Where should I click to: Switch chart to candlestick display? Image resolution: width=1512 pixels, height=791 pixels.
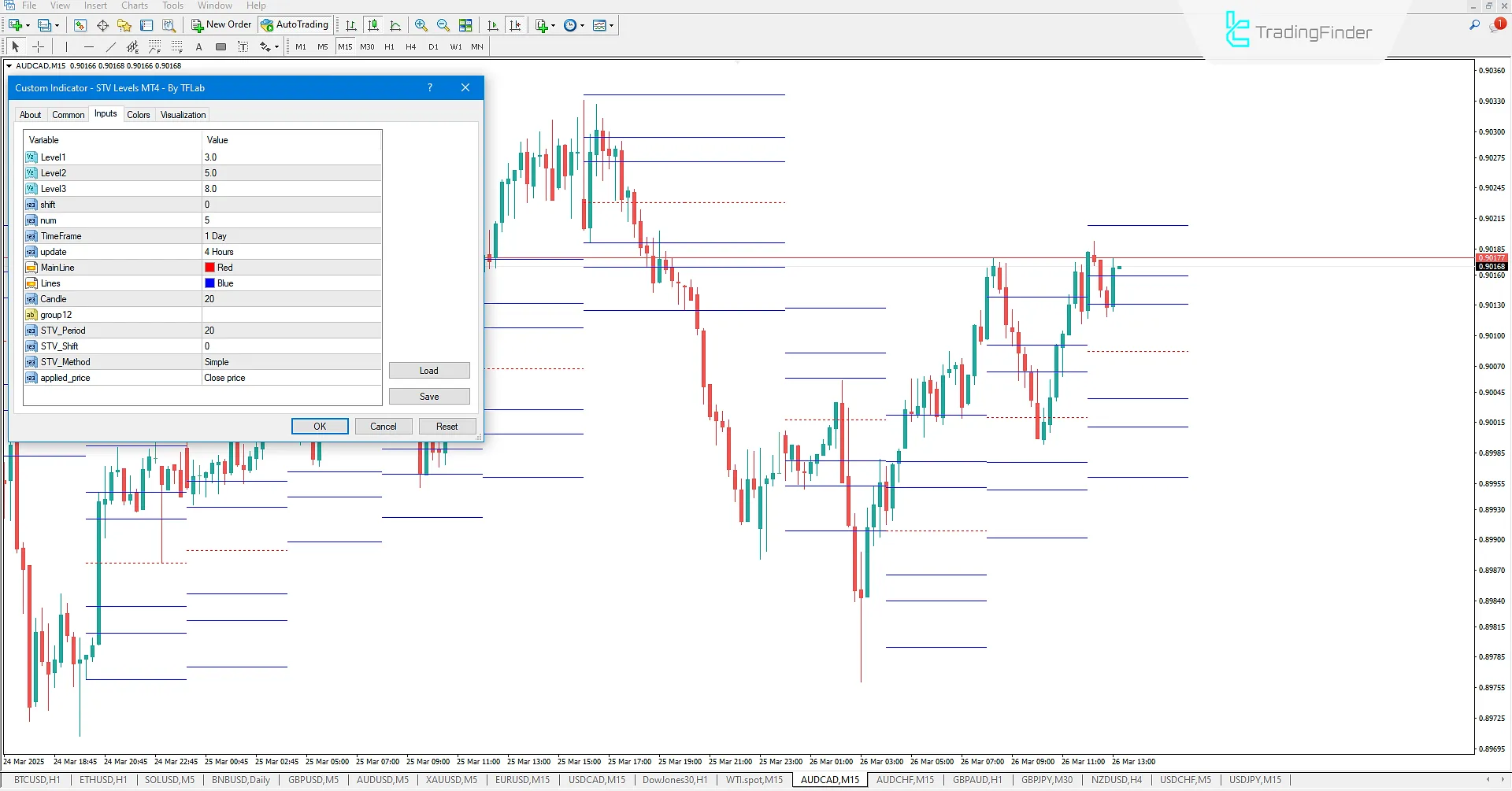click(x=374, y=24)
